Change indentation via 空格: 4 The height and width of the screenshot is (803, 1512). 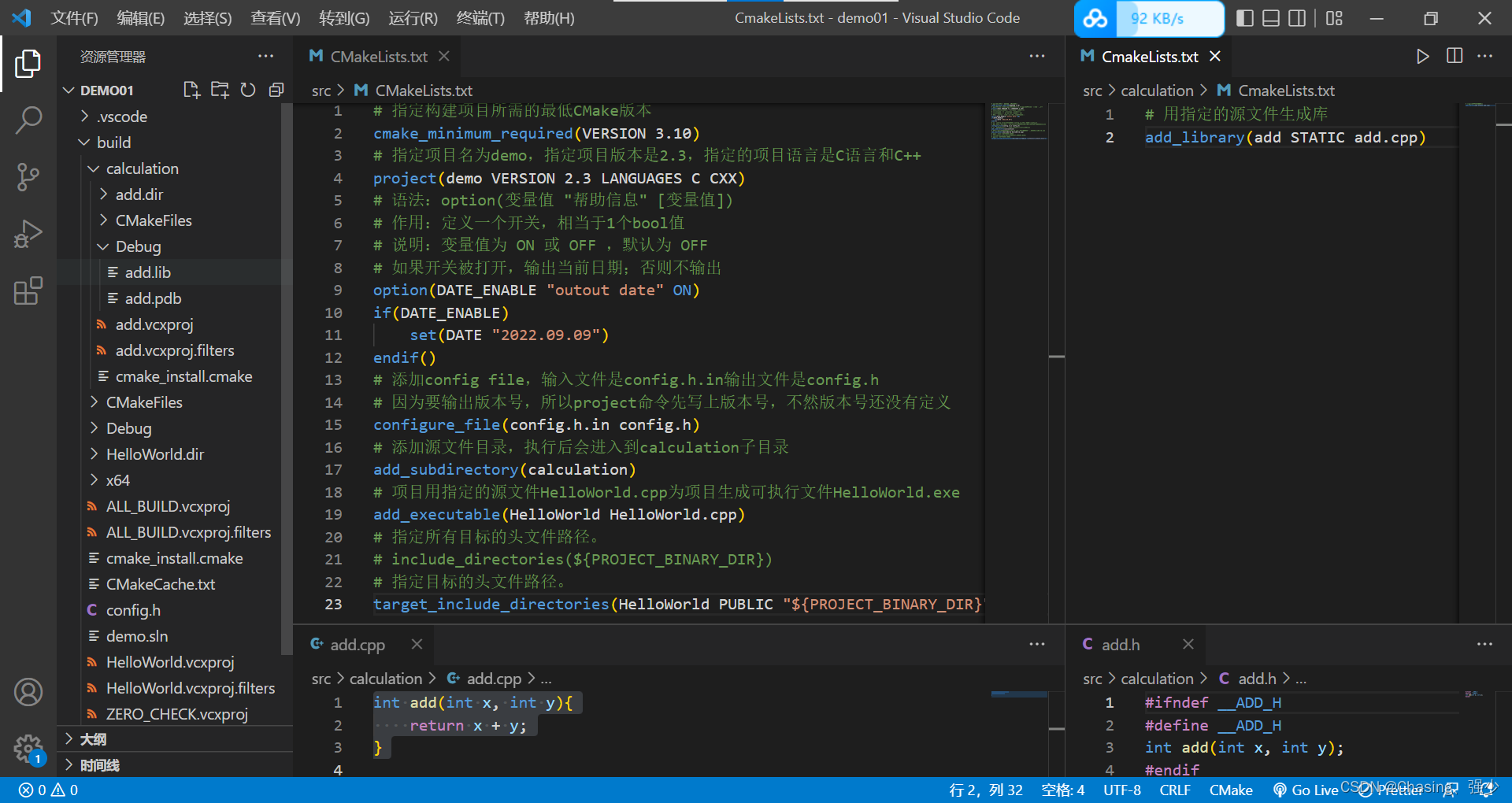(x=1062, y=790)
